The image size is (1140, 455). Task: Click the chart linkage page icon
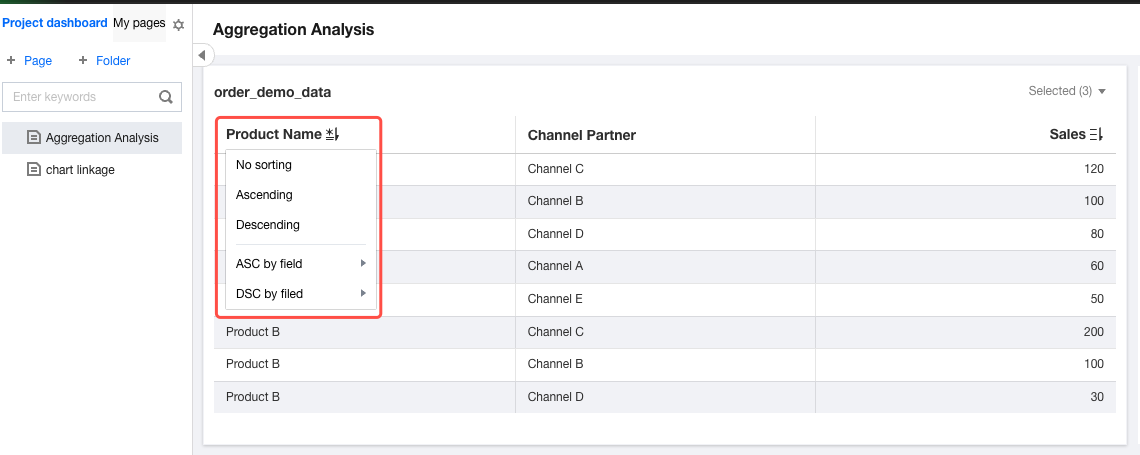coord(34,170)
